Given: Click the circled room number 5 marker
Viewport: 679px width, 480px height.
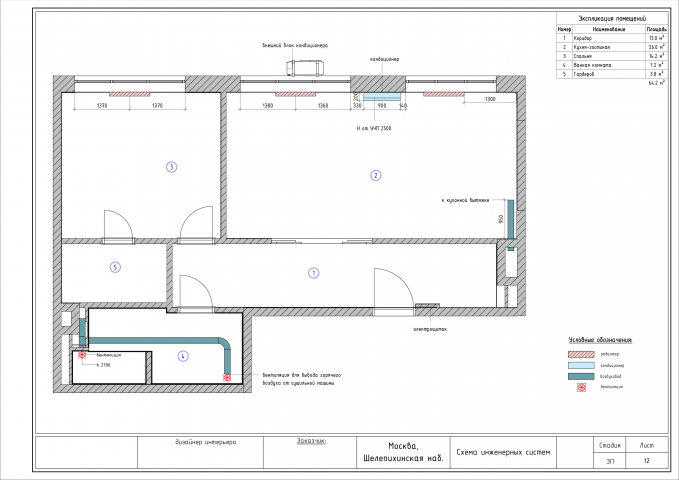Looking at the screenshot, I should 115,267.
